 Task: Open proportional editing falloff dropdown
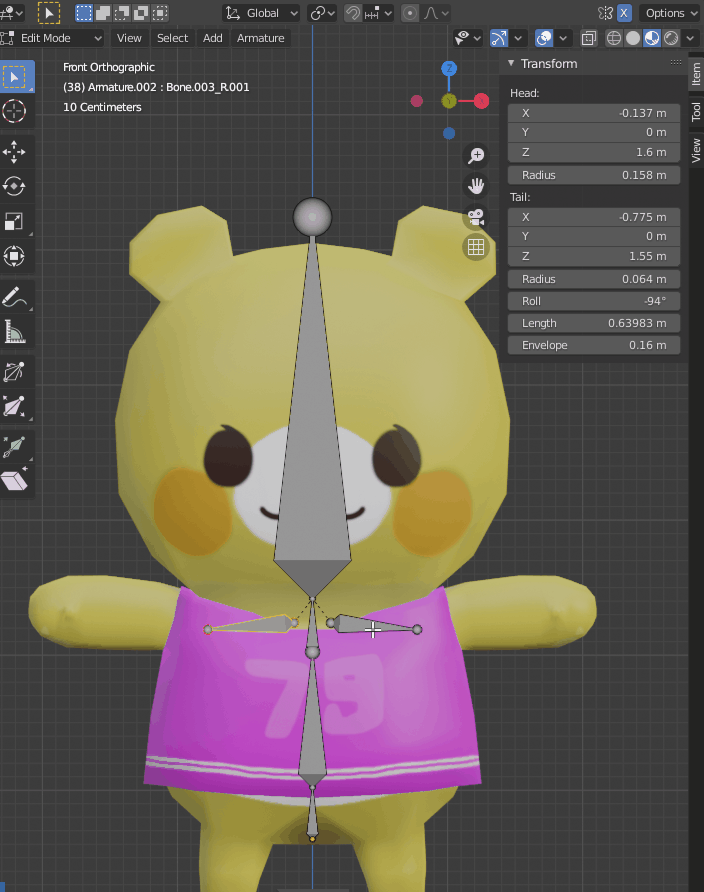pos(436,13)
